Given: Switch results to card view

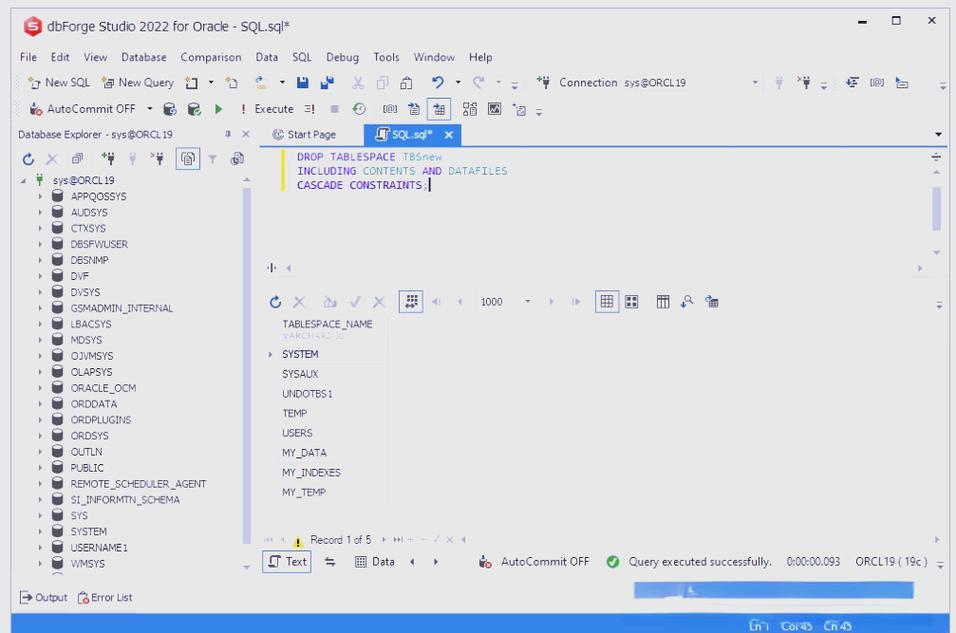Looking at the screenshot, I should [632, 302].
